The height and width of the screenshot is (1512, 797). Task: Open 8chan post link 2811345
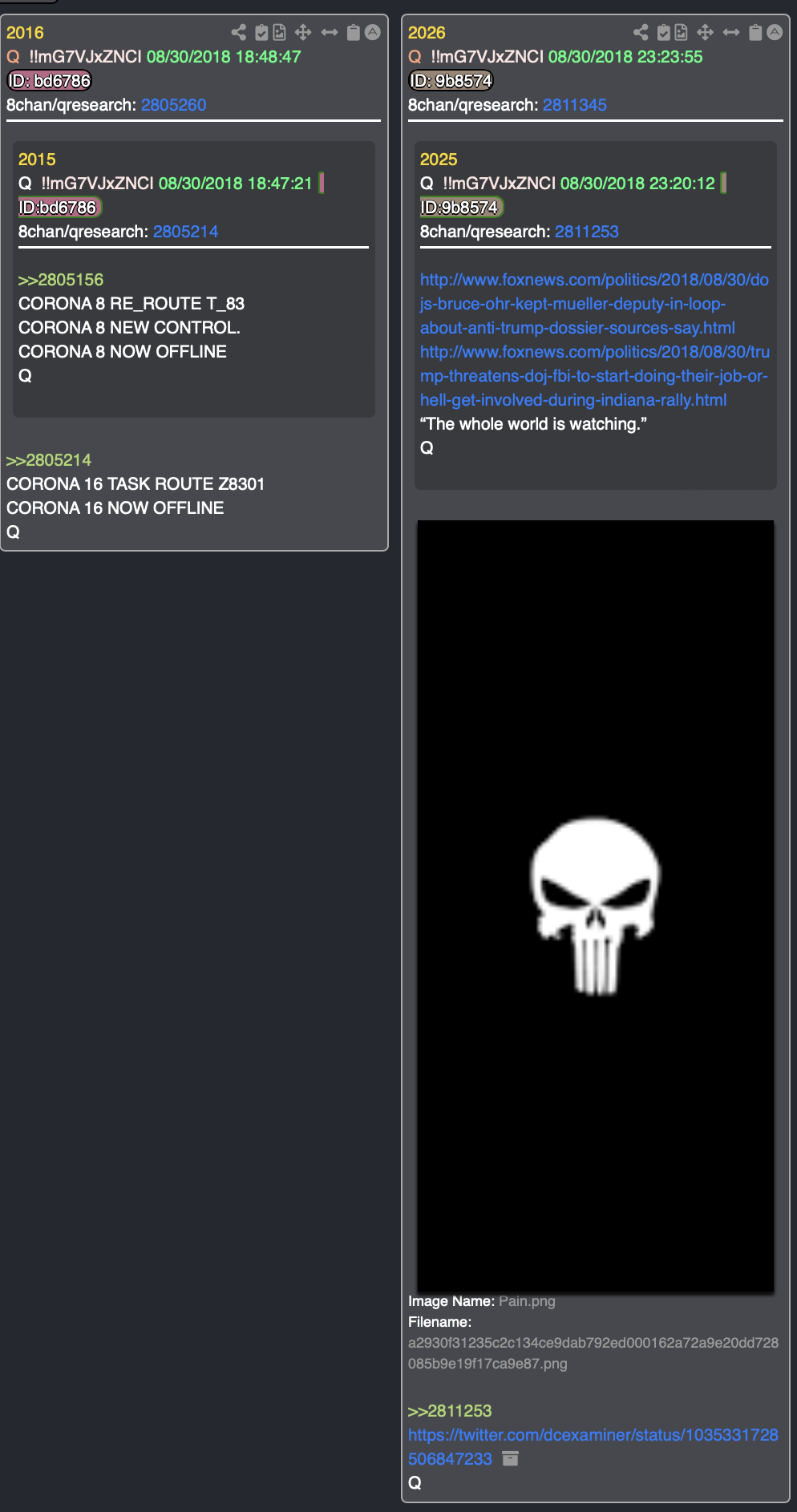pos(575,105)
